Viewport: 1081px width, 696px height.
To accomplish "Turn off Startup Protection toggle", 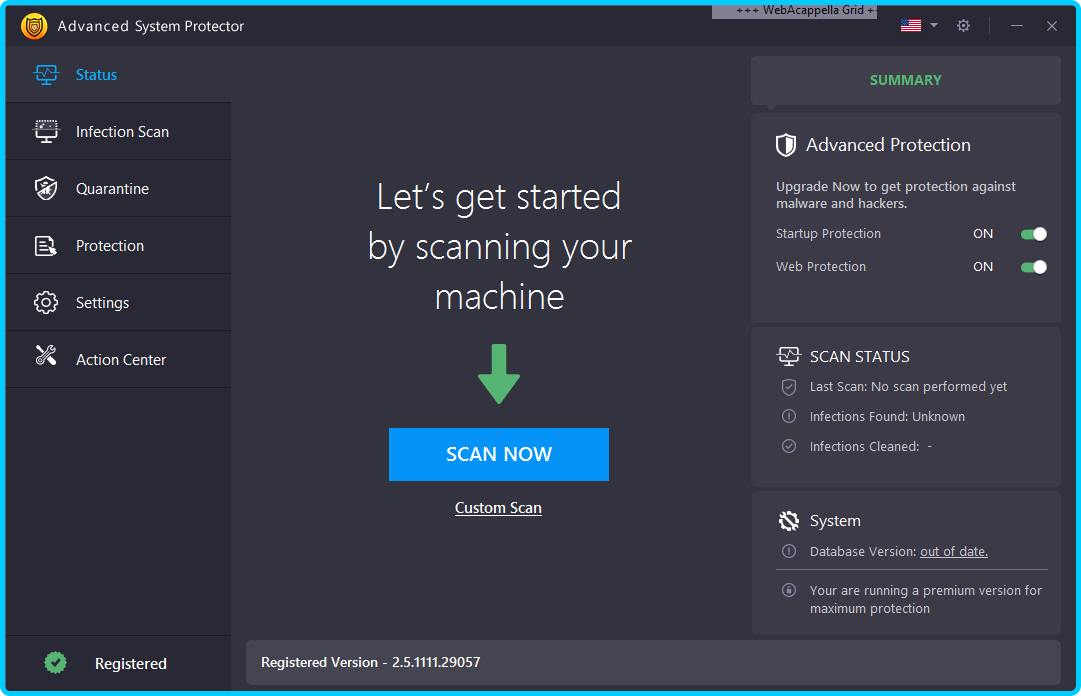I will 1033,234.
